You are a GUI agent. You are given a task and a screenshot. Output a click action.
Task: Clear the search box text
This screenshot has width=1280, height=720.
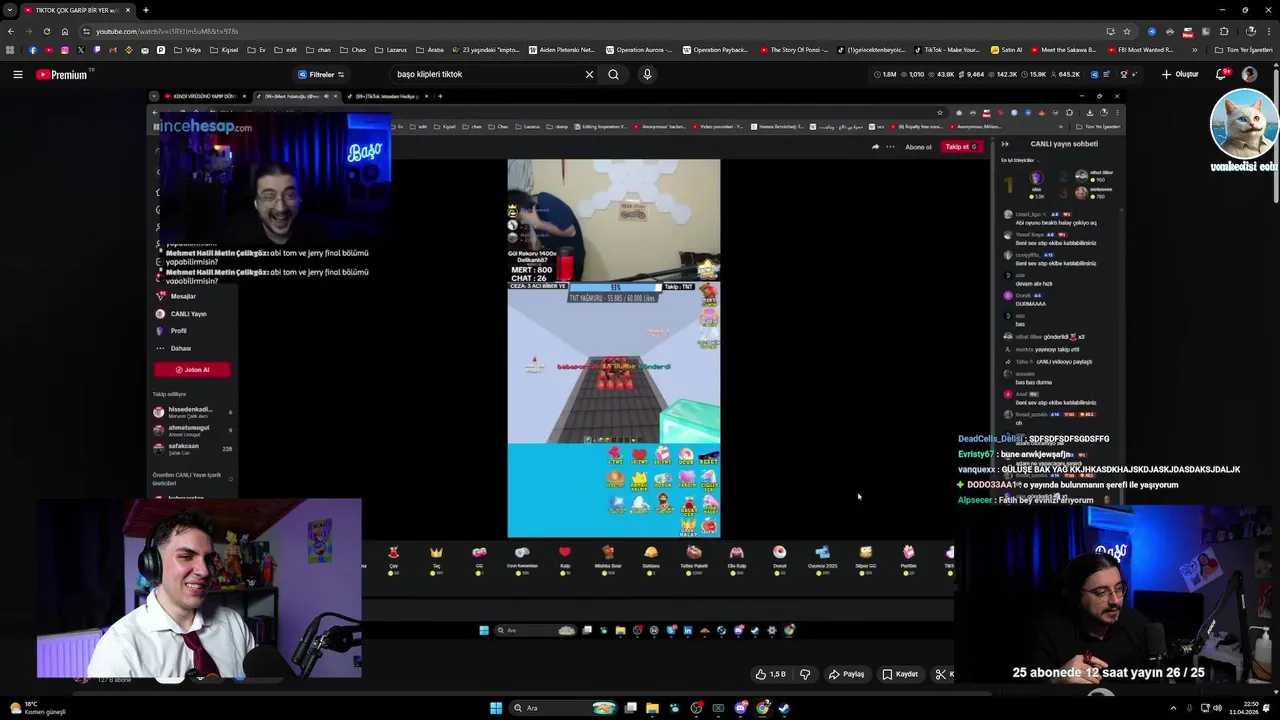click(589, 74)
